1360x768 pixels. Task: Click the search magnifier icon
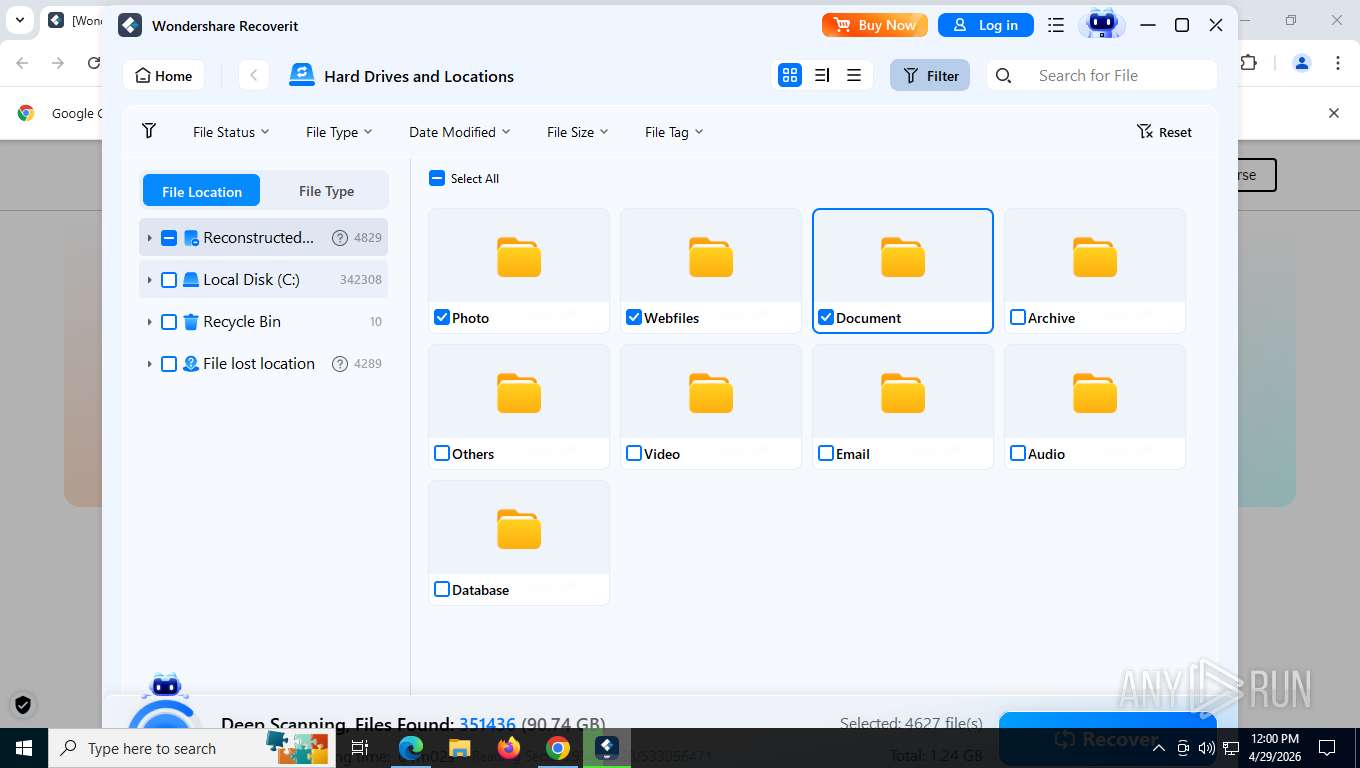(1004, 75)
